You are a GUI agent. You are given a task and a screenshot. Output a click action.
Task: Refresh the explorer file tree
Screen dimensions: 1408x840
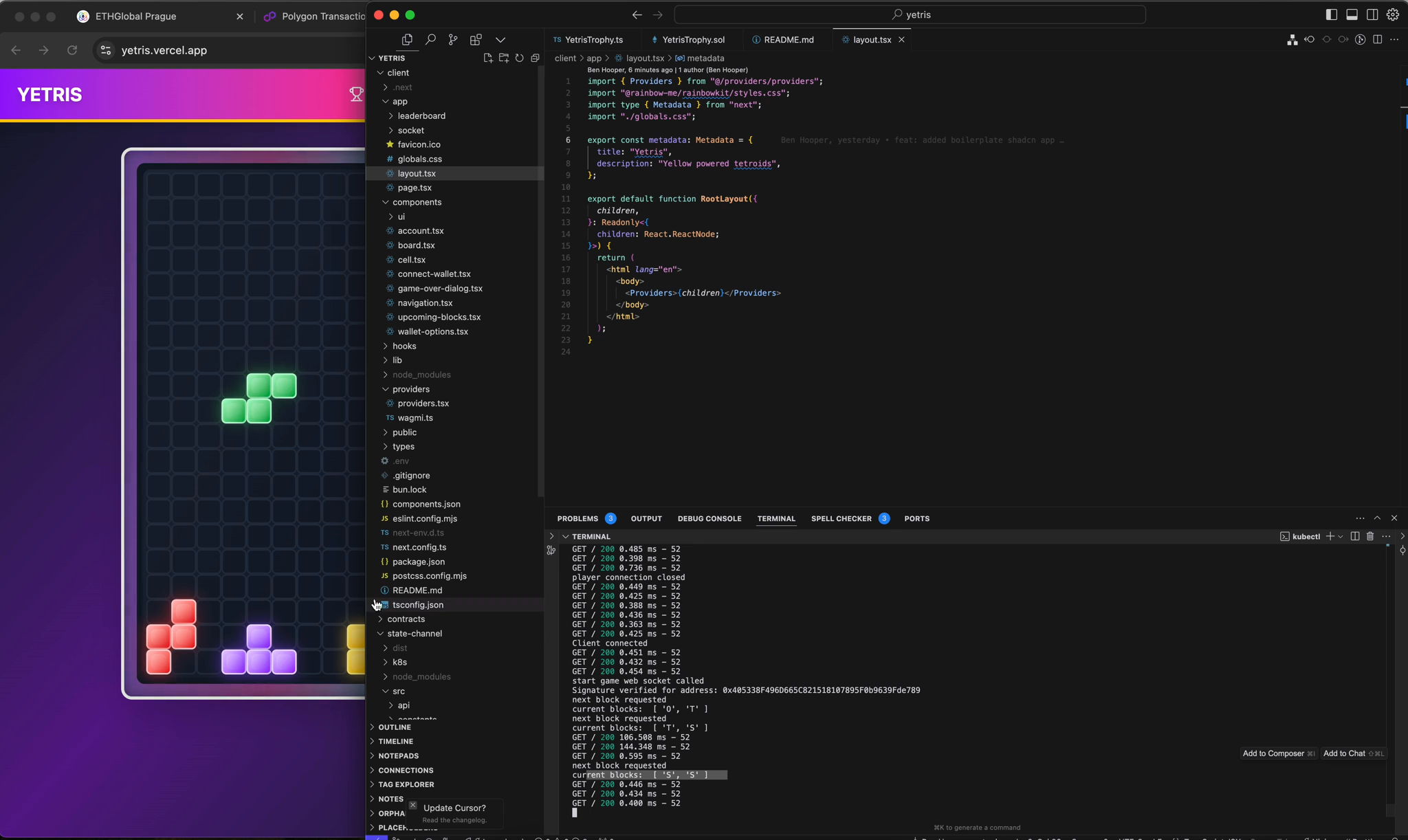(x=520, y=58)
